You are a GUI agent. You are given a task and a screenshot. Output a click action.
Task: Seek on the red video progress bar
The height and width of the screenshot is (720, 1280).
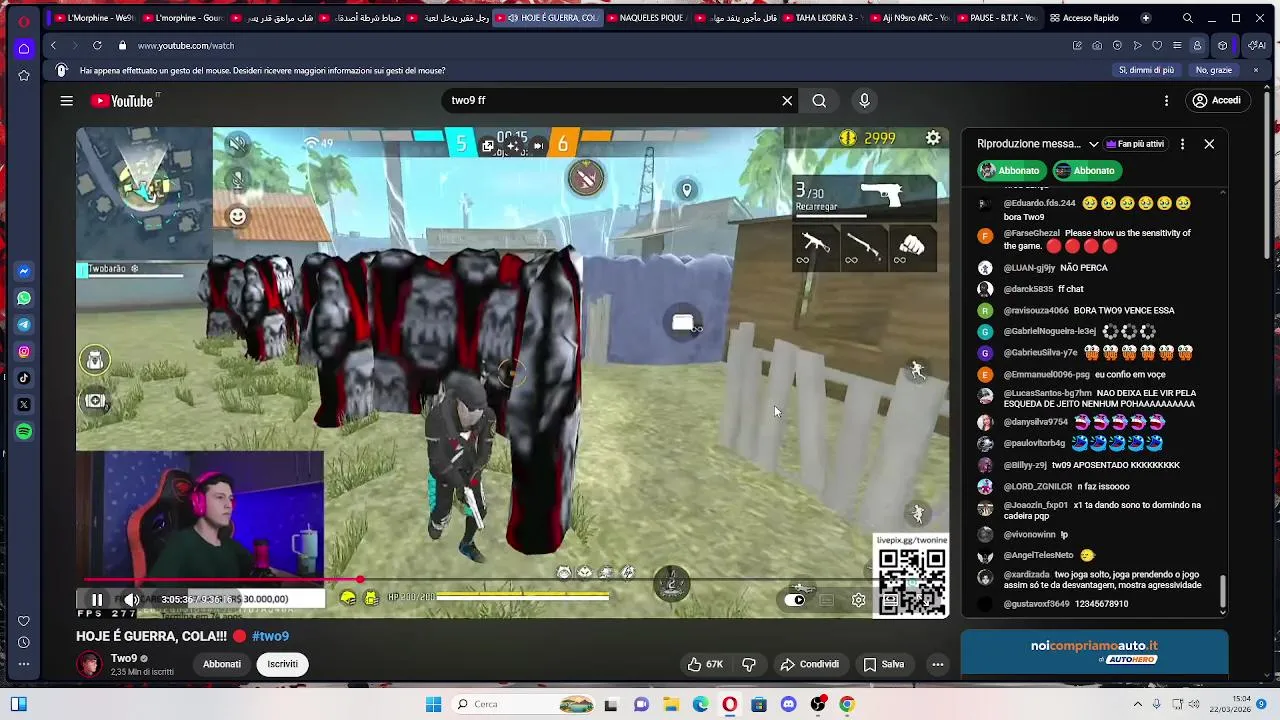pyautogui.click(x=513, y=580)
